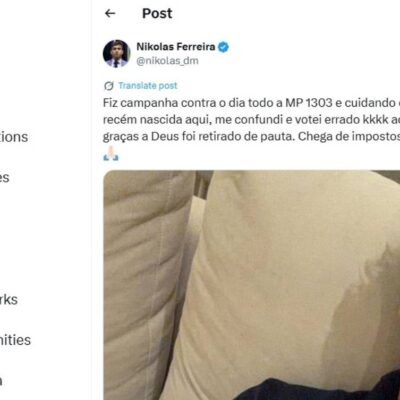Open Communities in the left sidebar
Image resolution: width=400 pixels, height=400 pixels.
pyautogui.click(x=15, y=340)
